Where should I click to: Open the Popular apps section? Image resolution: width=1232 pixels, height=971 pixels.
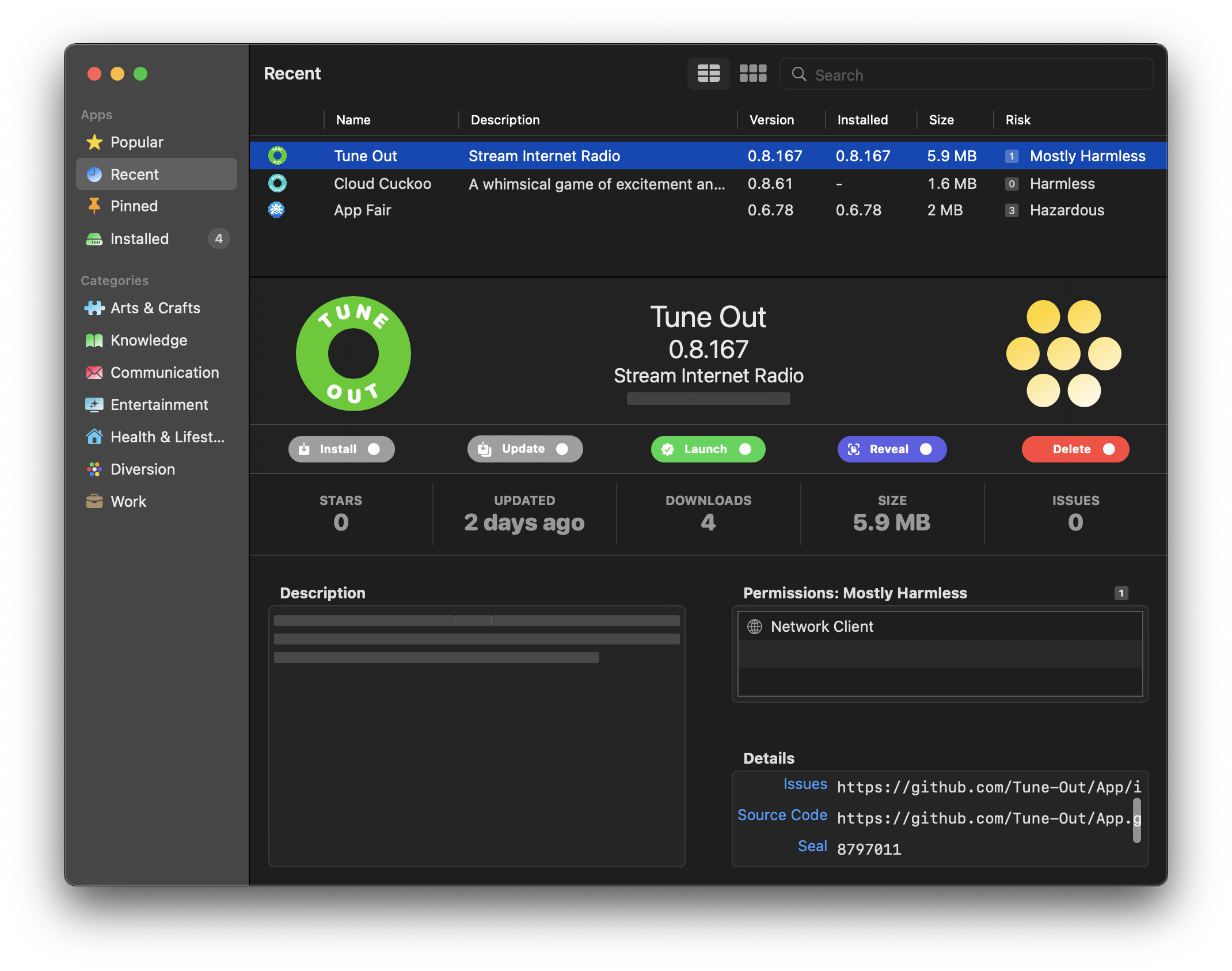pos(156,142)
